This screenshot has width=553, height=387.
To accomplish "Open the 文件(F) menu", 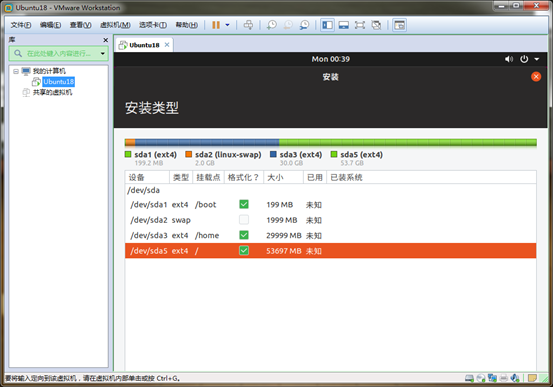I will [x=21, y=25].
